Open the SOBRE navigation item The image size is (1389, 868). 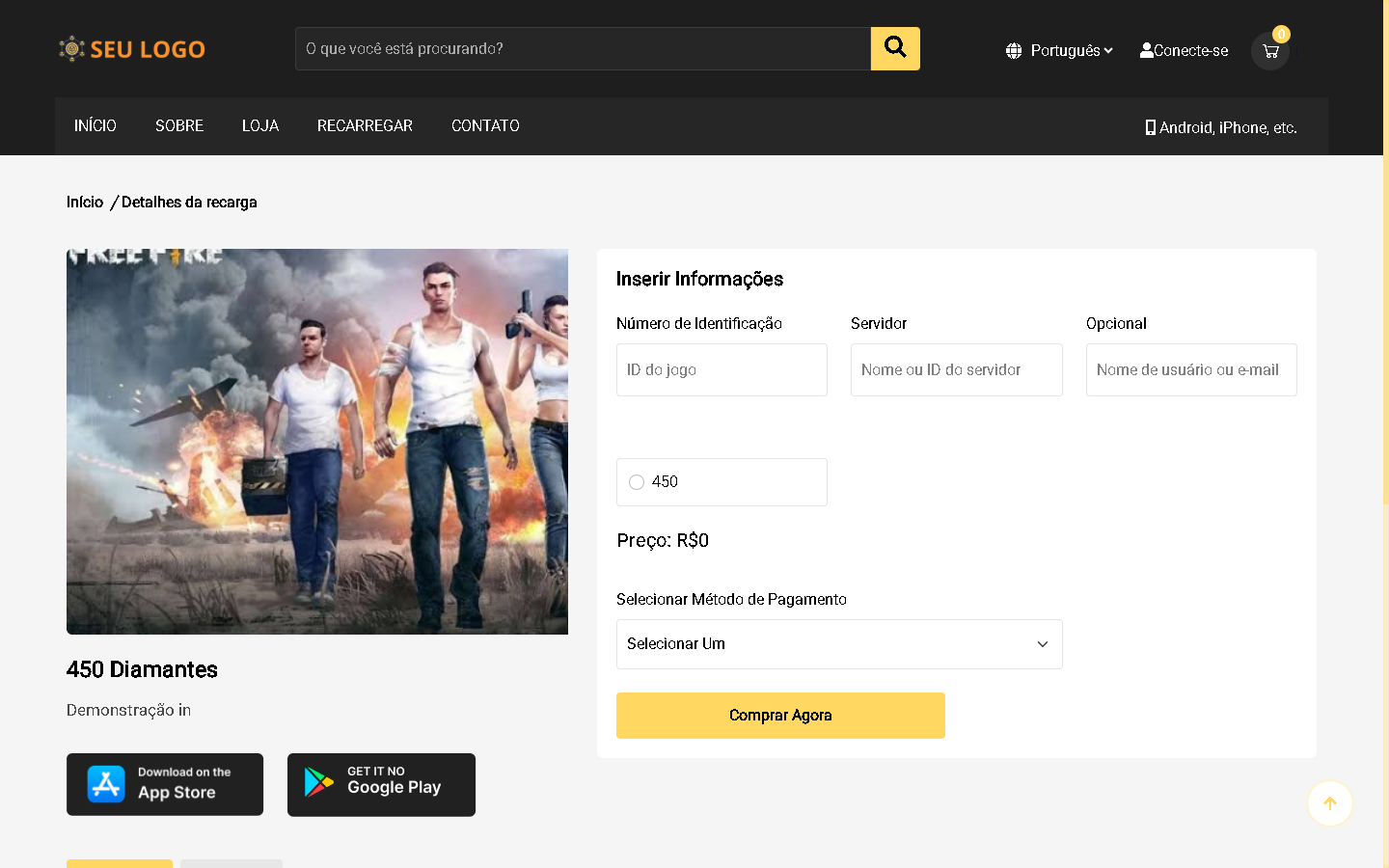pyautogui.click(x=179, y=125)
